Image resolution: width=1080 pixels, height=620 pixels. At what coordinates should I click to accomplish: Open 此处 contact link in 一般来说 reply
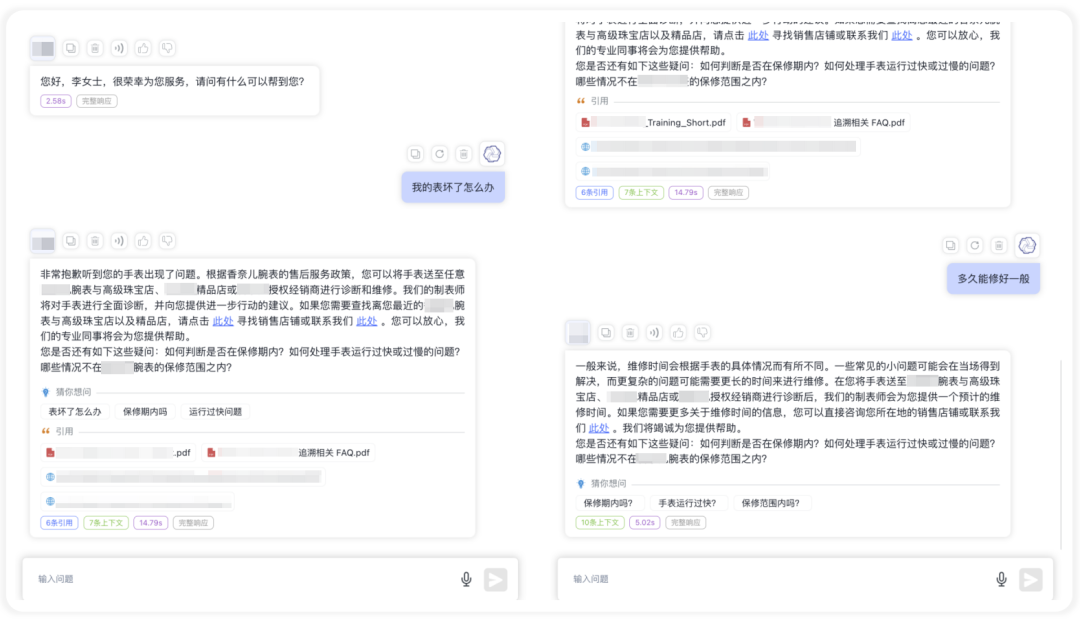[599, 428]
